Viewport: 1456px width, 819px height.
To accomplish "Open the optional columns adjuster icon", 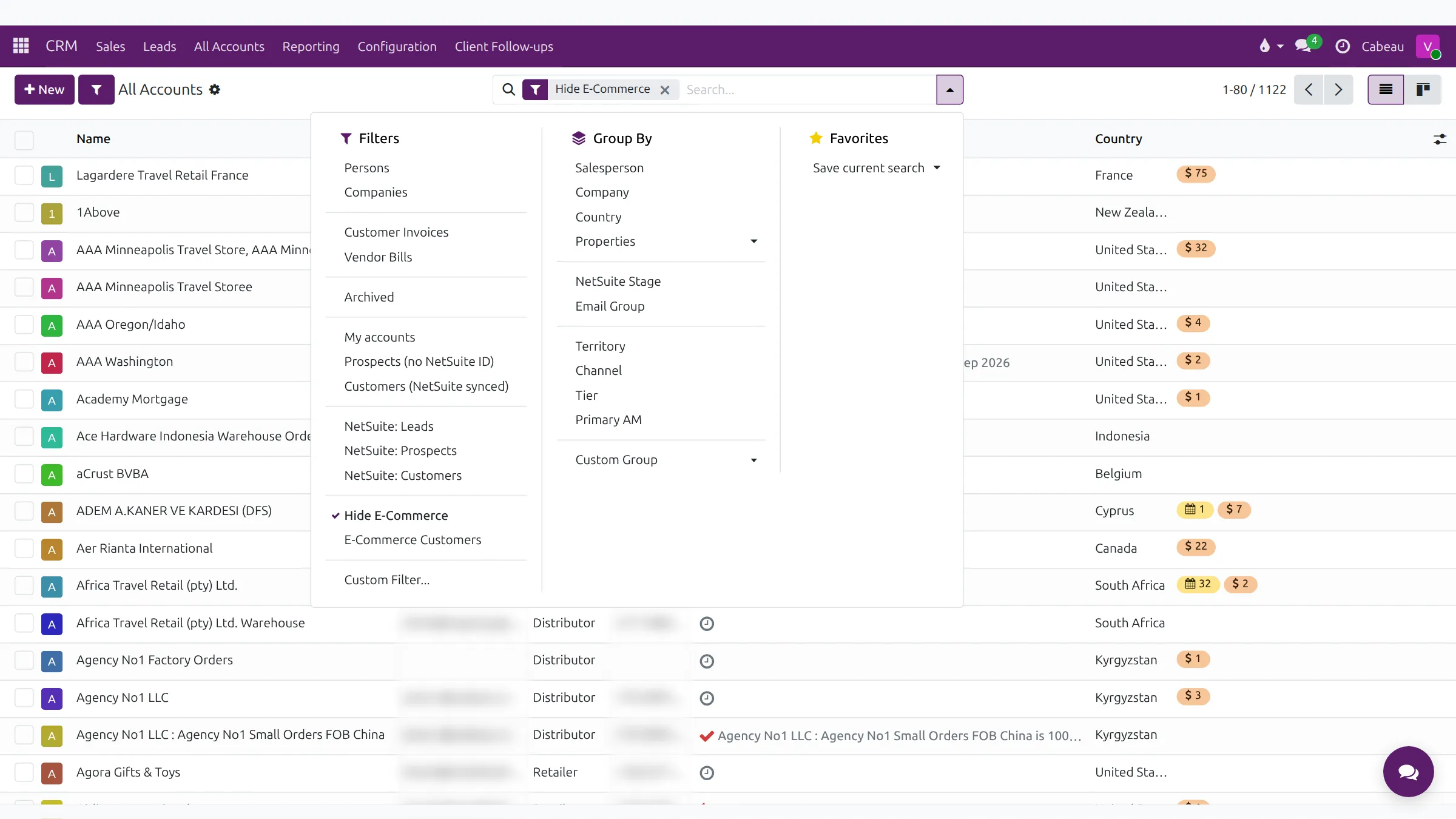I will pos(1440,140).
